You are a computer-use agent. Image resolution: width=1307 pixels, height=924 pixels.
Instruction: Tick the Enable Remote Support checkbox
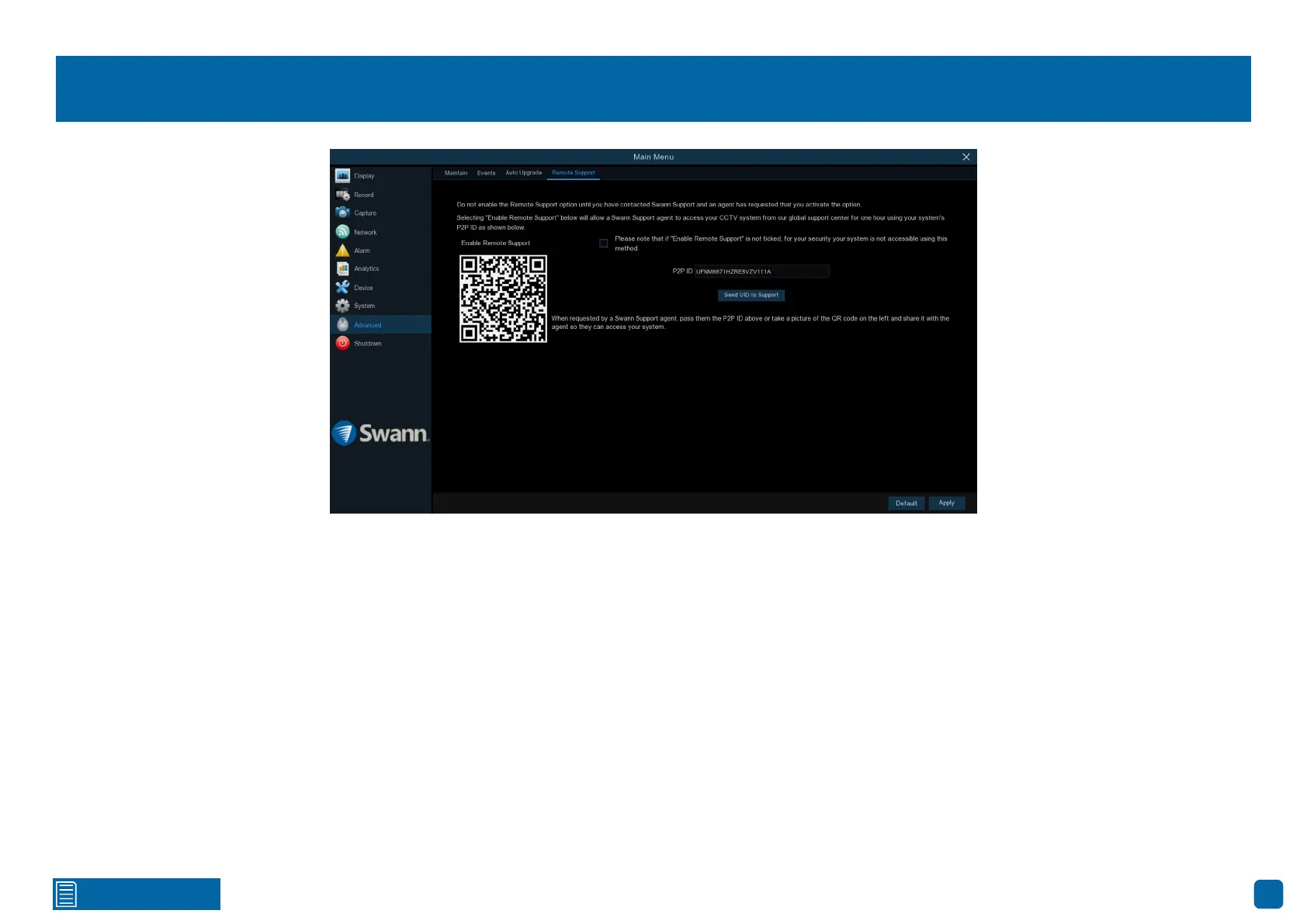[603, 244]
